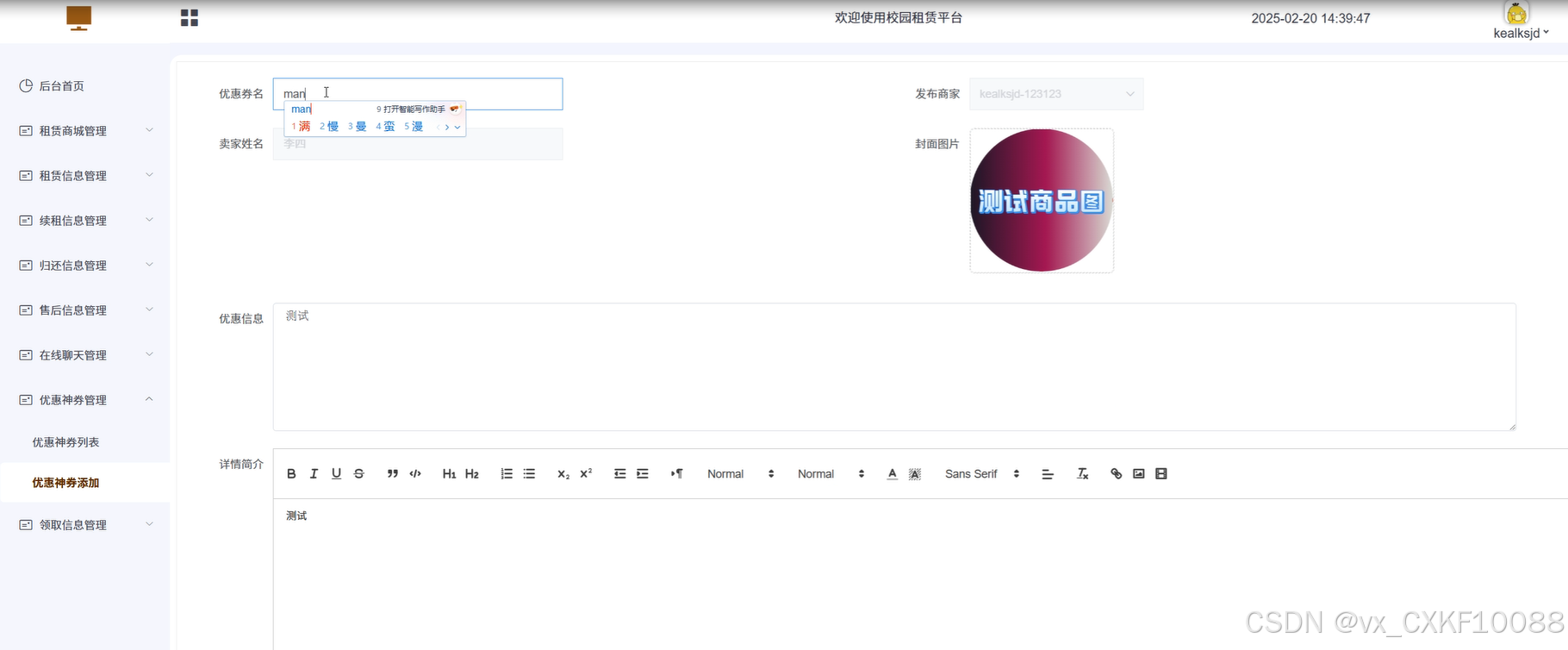Image resolution: width=1568 pixels, height=650 pixels.
Task: Open the 发布商家 merchant dropdown
Action: click(1056, 94)
